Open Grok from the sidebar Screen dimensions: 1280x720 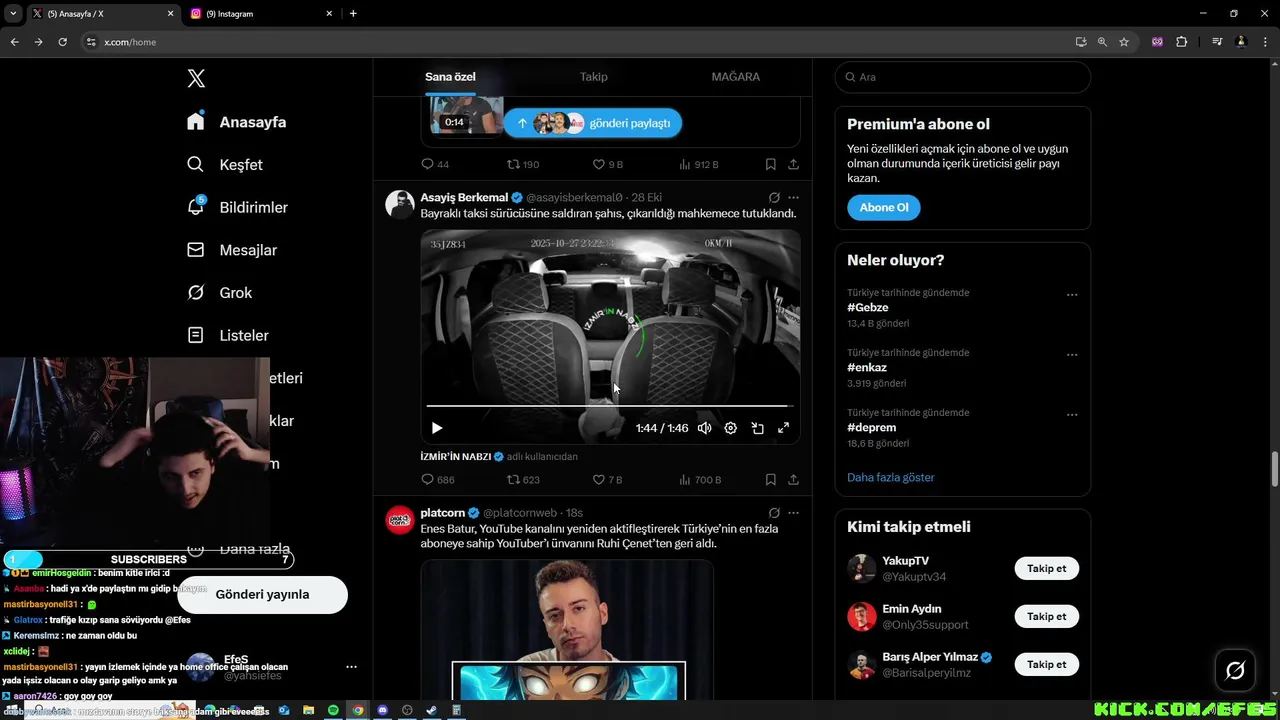click(220, 293)
